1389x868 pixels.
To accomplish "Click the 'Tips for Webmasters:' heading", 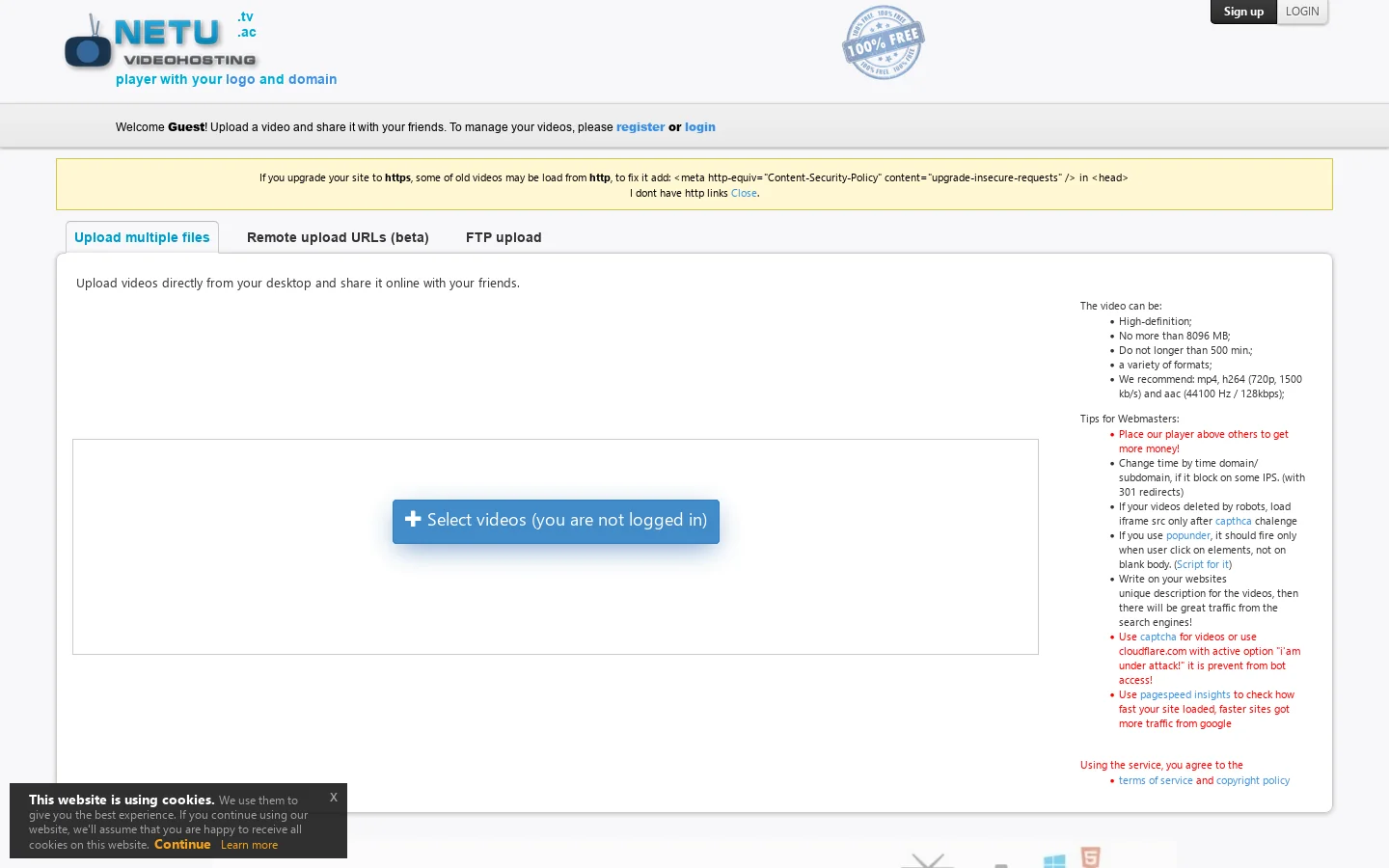I will click(1130, 419).
